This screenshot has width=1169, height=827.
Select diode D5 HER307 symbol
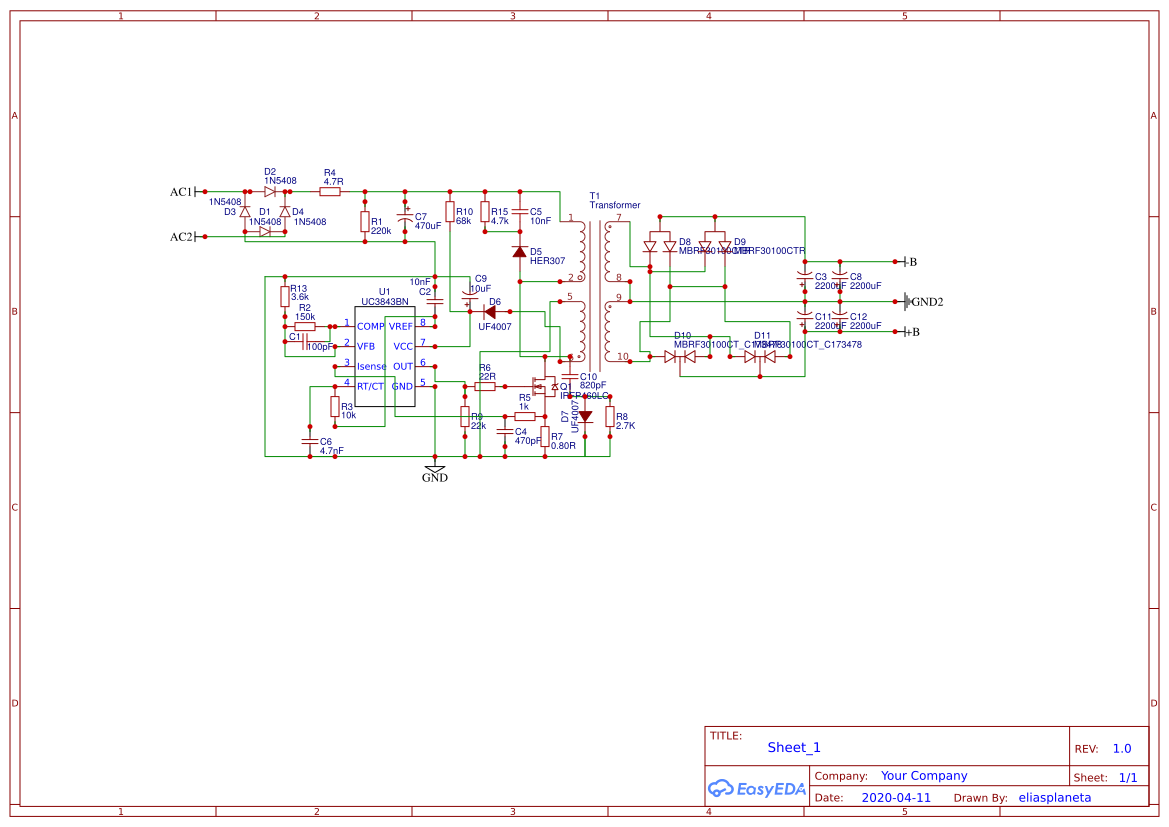point(518,252)
